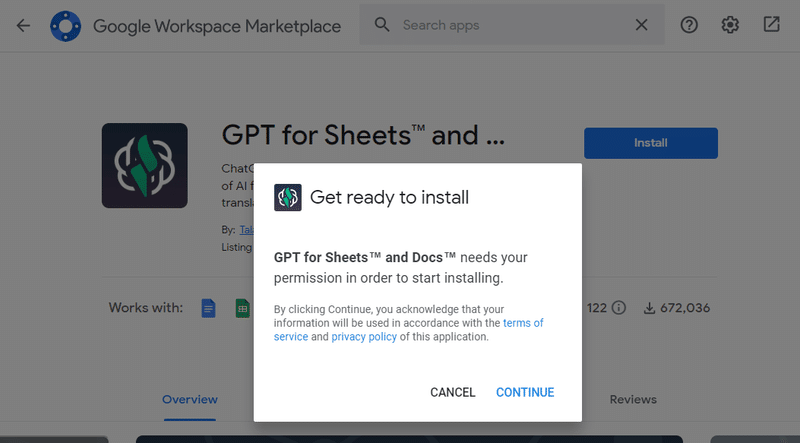Open marketplace in new window icon
This screenshot has width=800, height=443.
pos(771,24)
